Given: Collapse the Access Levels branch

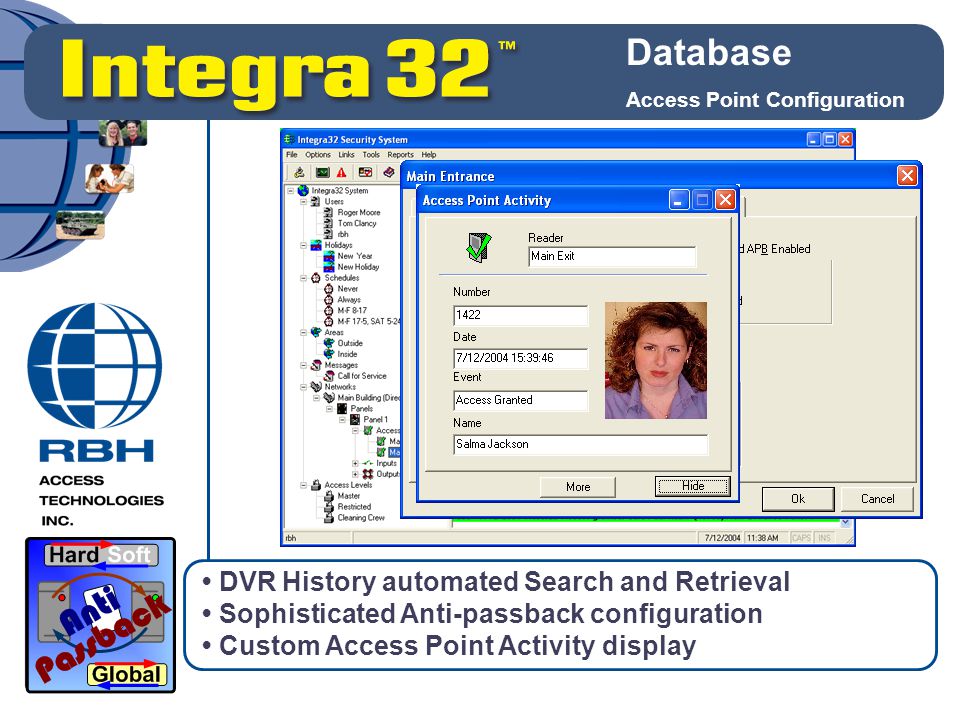Looking at the screenshot, I should coord(304,485).
